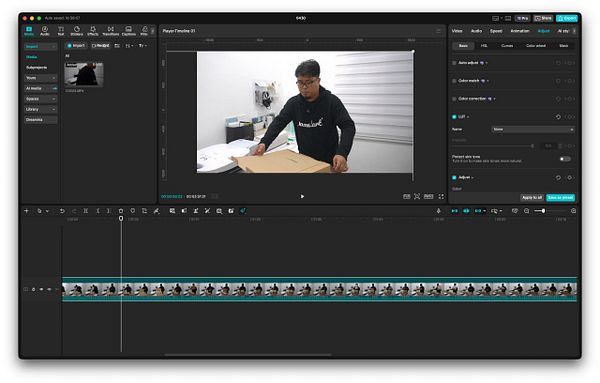Click the reset icon in LUT row
The image size is (600, 383).
558,117
